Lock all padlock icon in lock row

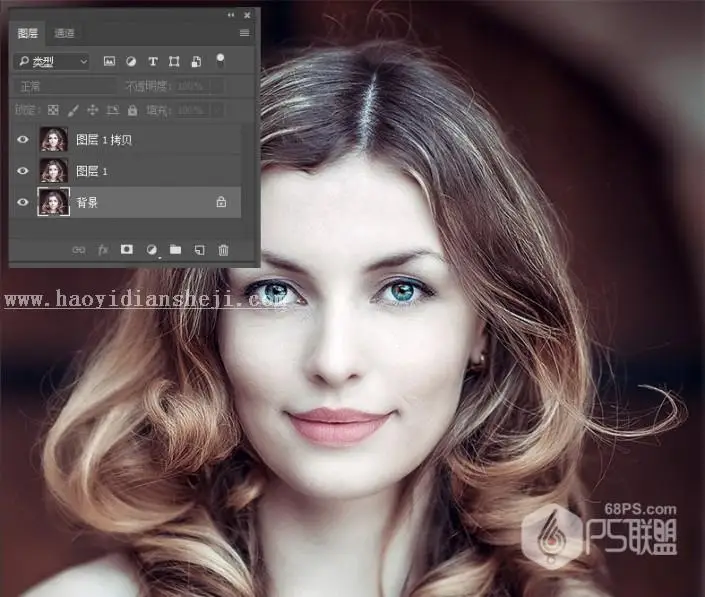pyautogui.click(x=132, y=110)
